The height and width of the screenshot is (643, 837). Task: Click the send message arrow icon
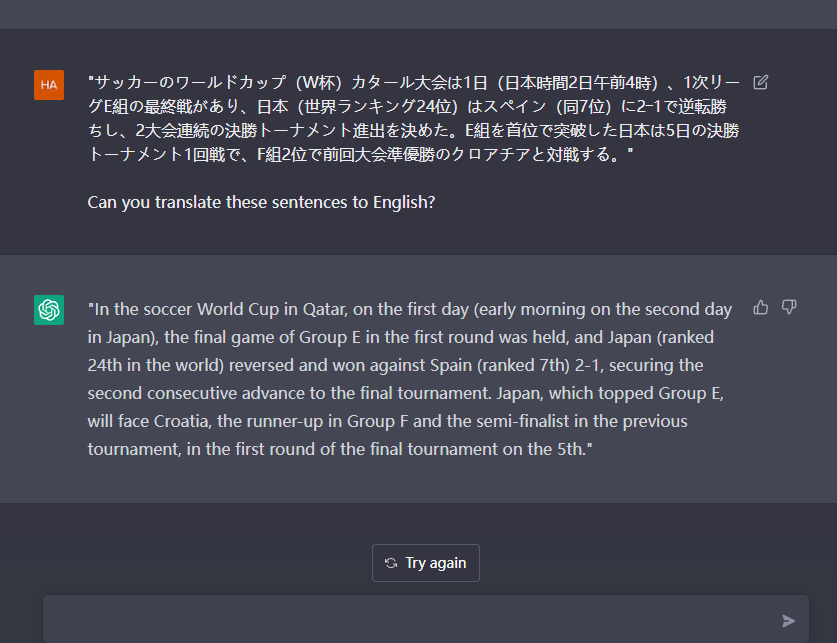[788, 621]
